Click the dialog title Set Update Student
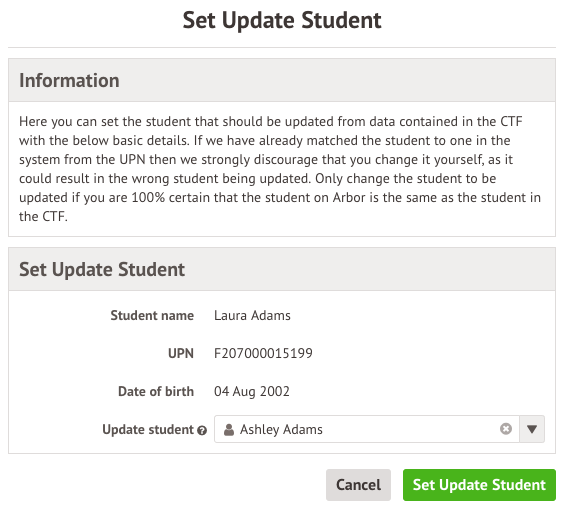Screen dimensions: 564x510 [x=282, y=20]
